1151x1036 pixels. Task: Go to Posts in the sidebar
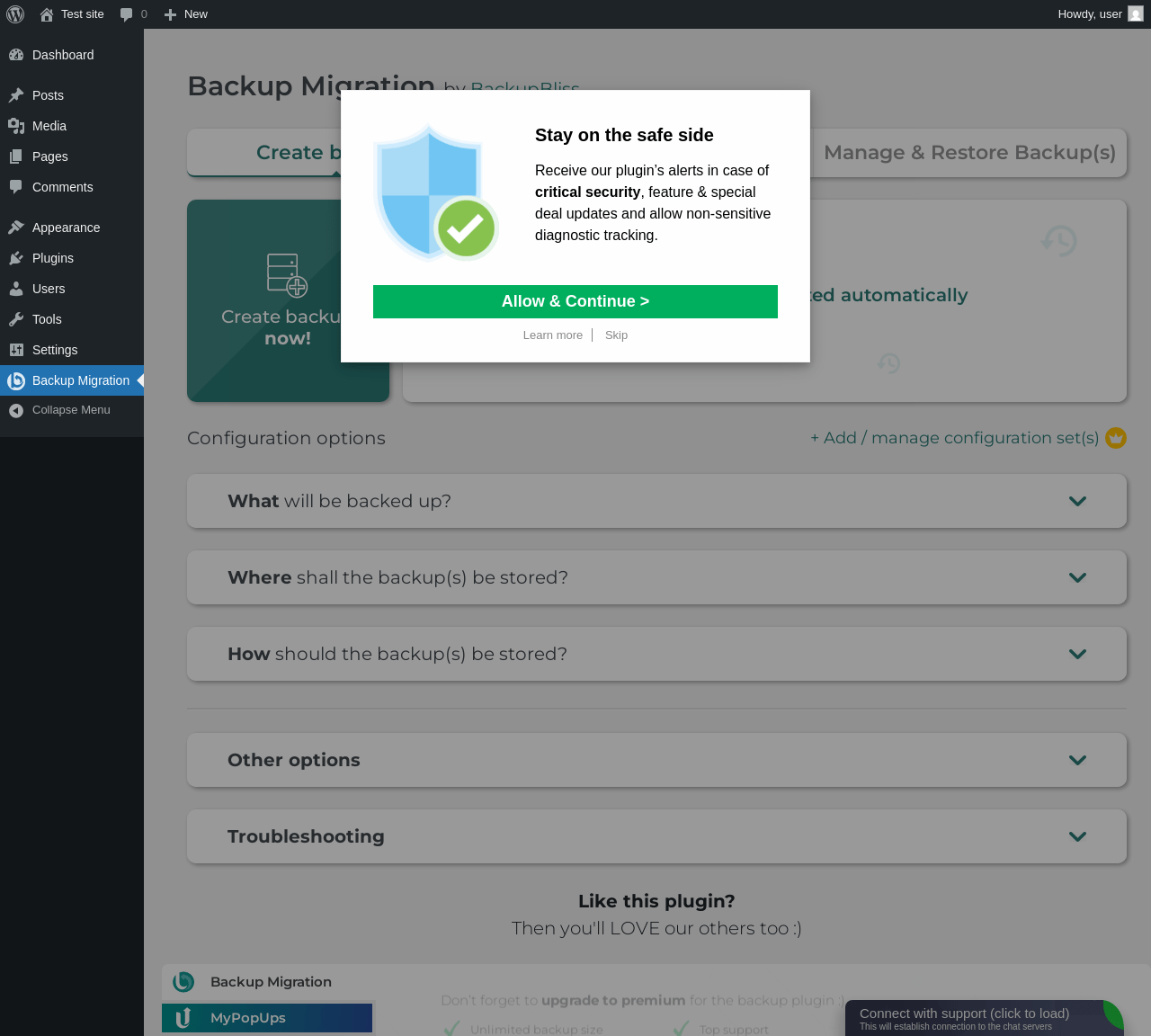pyautogui.click(x=72, y=95)
